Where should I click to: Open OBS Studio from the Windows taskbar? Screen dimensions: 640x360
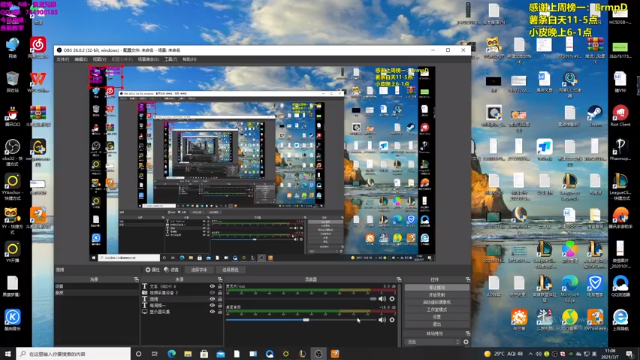point(318,354)
